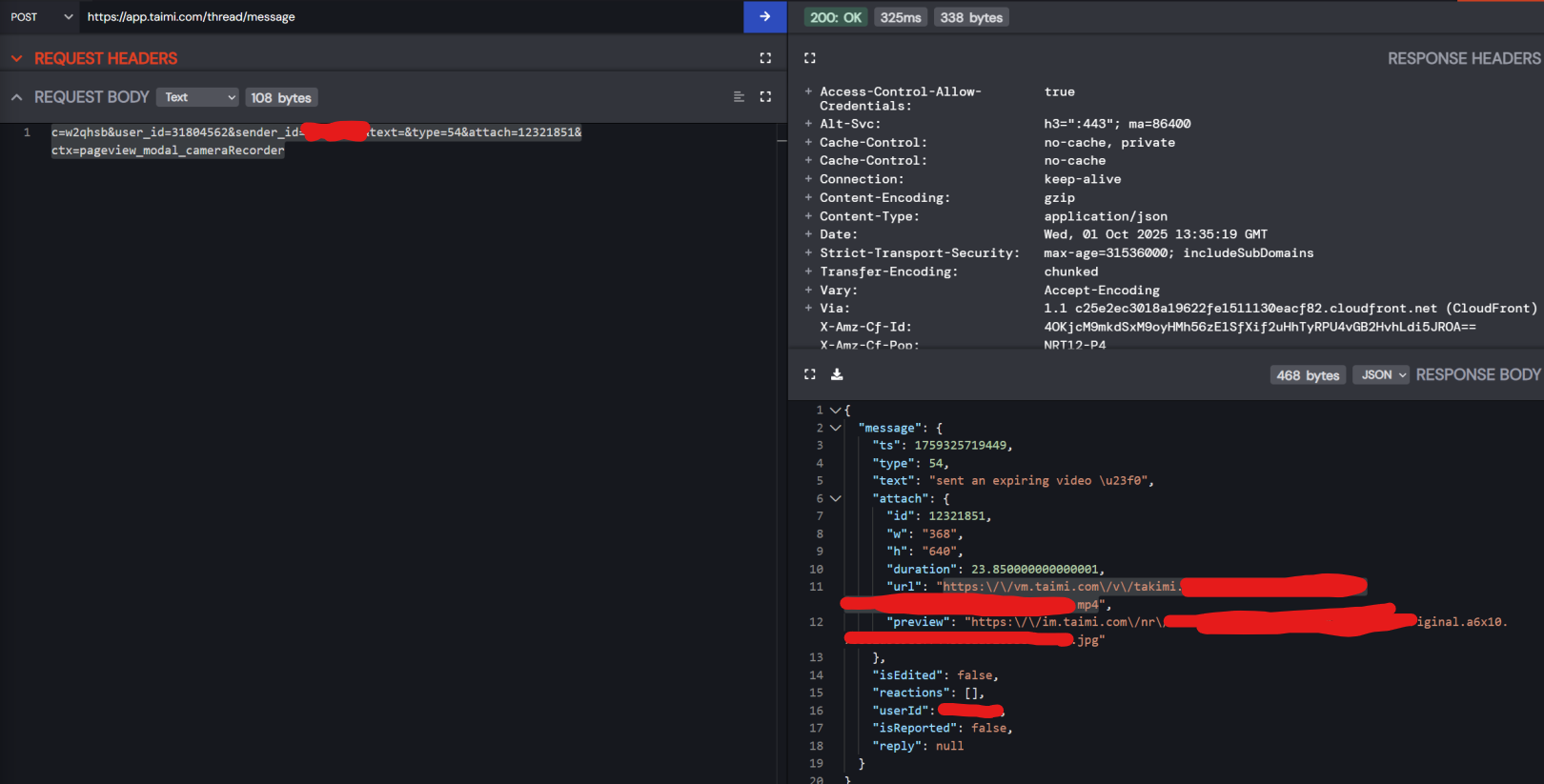Screen dimensions: 1544x784
Task: Click the "isEdited": false JSON line
Action: coord(935,675)
